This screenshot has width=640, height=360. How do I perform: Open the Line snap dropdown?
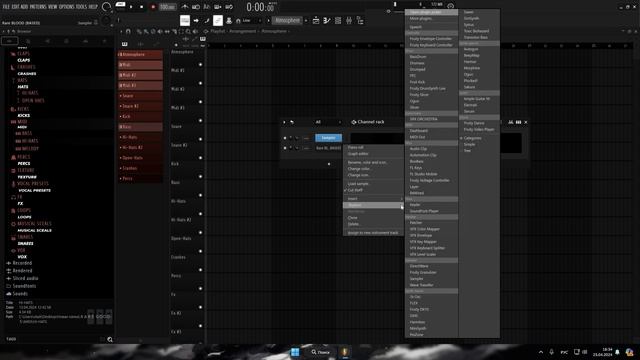[x=252, y=20]
